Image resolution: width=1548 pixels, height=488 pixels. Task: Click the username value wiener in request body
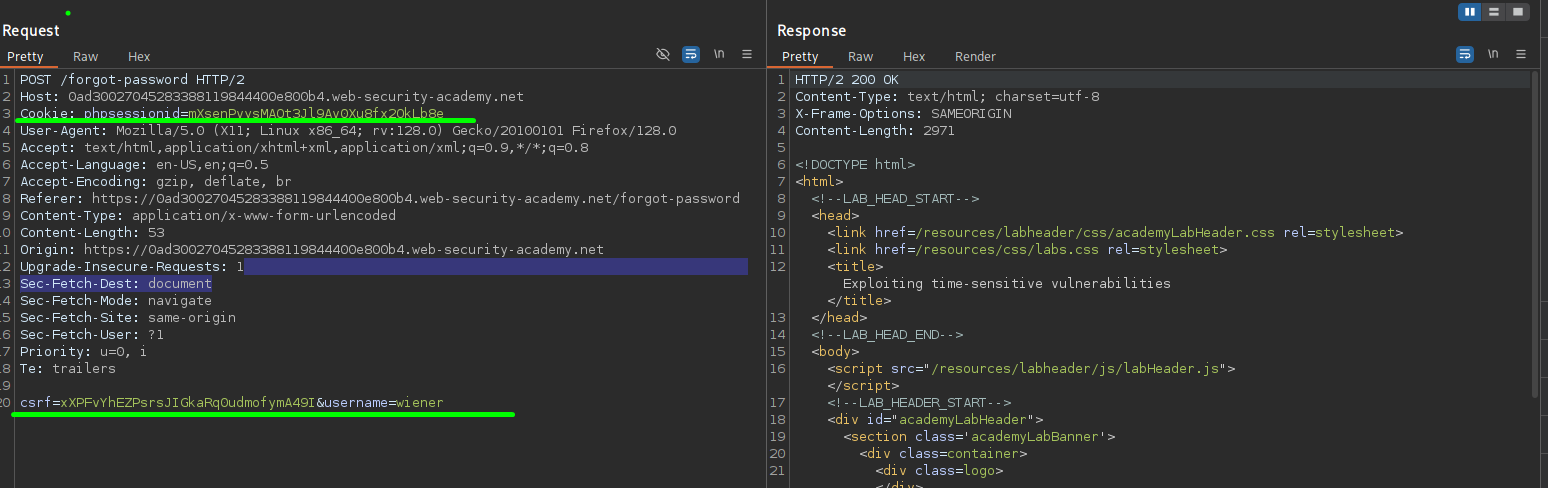(420, 403)
